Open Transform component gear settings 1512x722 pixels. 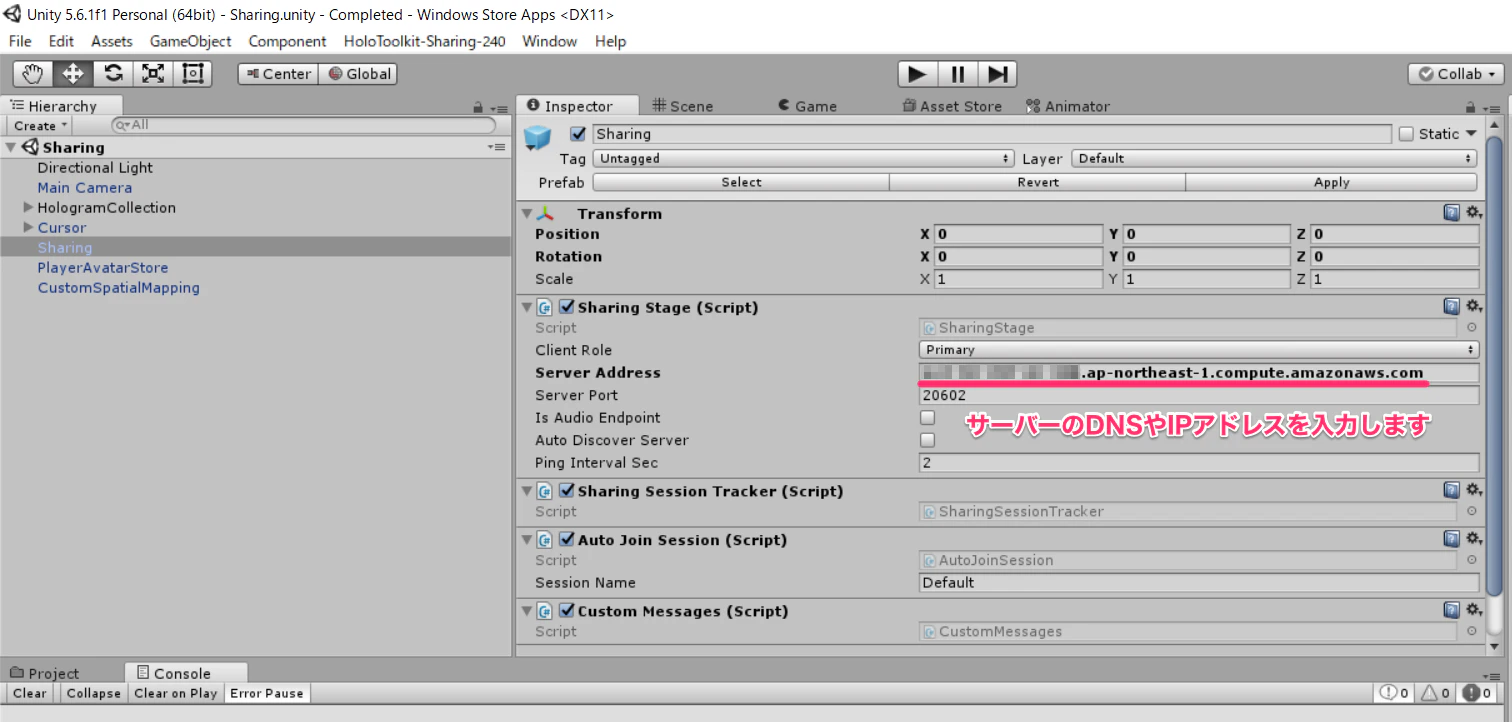pyautogui.click(x=1473, y=213)
